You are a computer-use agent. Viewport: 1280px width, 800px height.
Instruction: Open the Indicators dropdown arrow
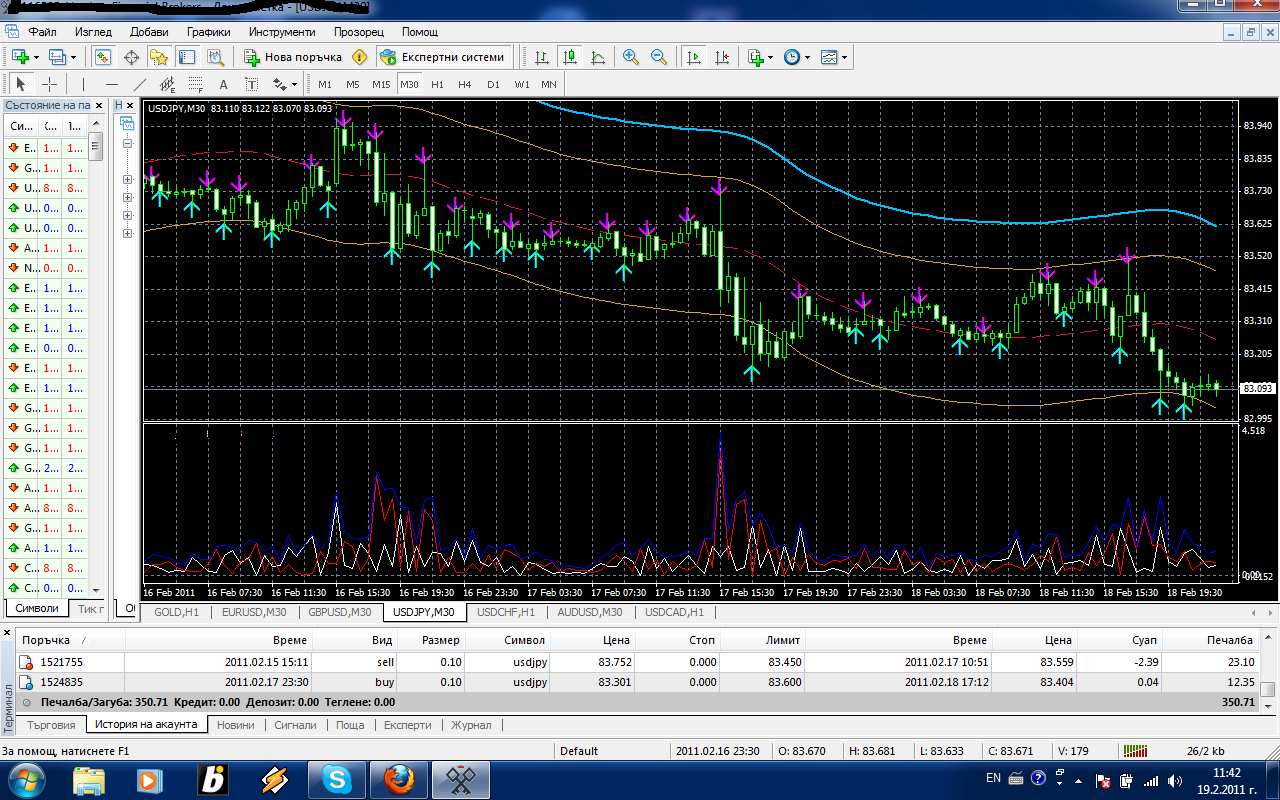pos(771,57)
